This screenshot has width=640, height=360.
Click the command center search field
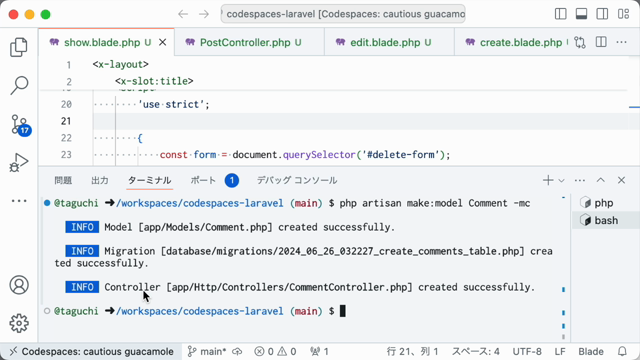click(x=343, y=14)
